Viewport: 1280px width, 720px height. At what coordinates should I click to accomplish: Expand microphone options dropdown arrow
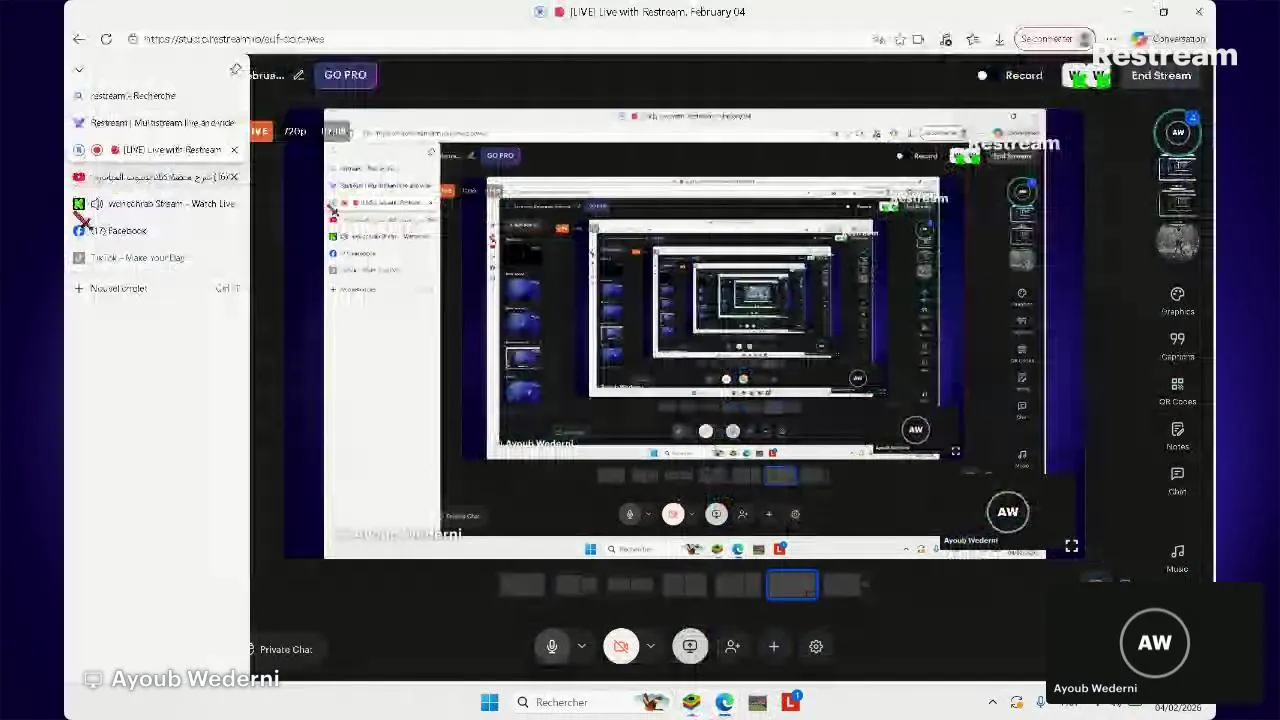tap(581, 647)
